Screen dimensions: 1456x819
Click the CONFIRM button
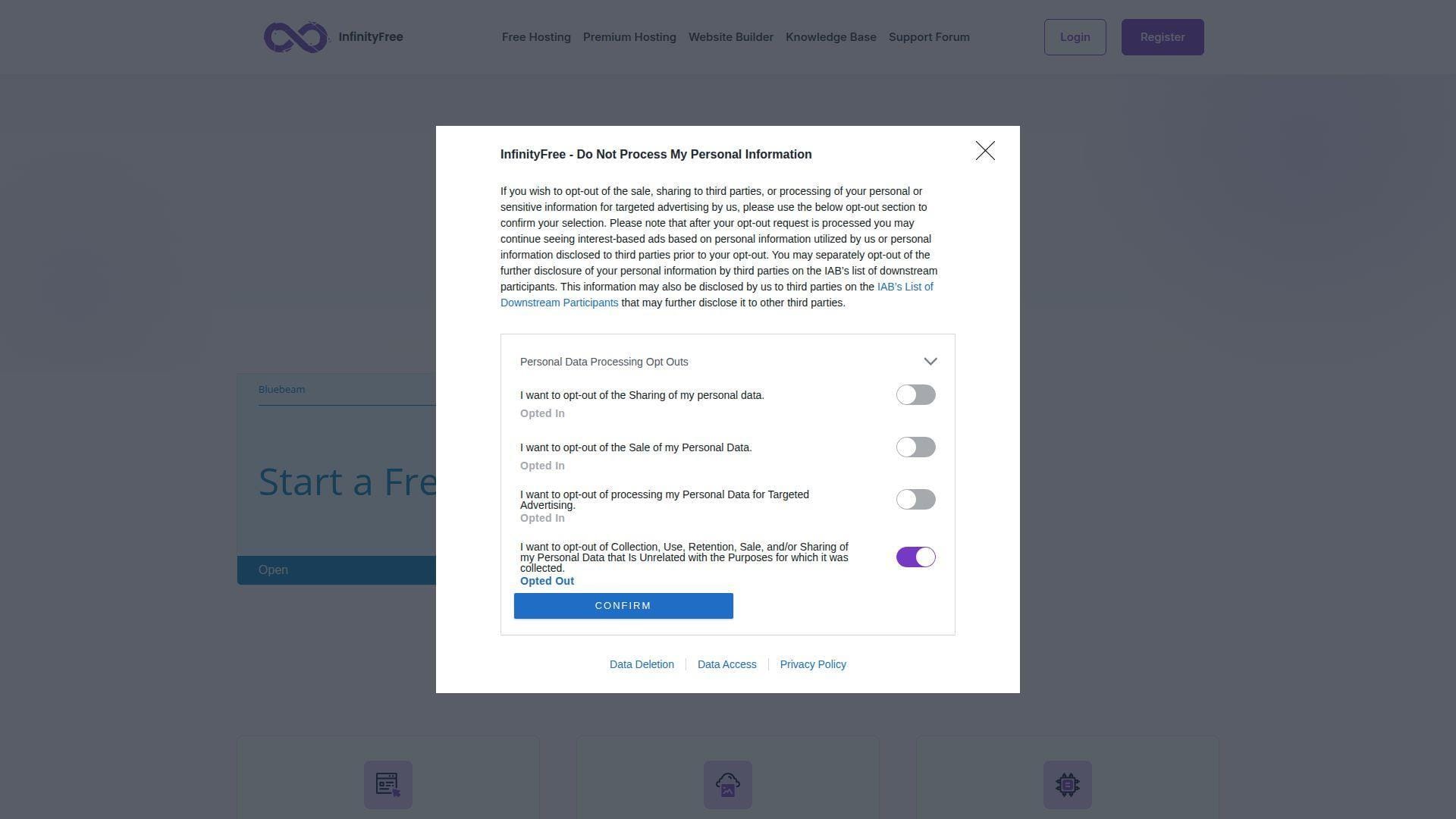[x=623, y=606]
